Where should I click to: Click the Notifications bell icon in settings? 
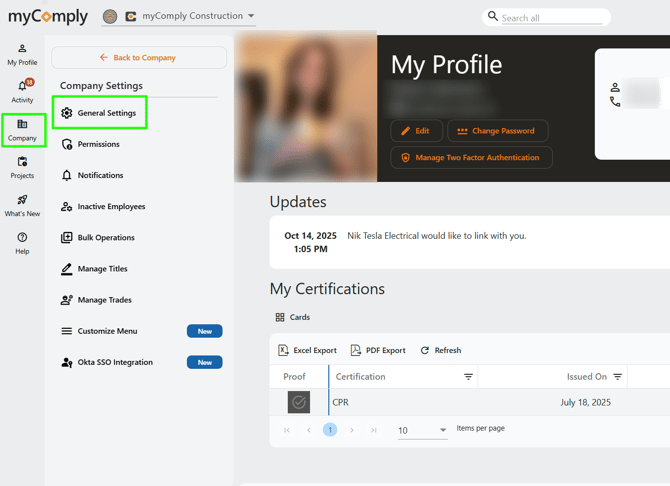(x=67, y=175)
